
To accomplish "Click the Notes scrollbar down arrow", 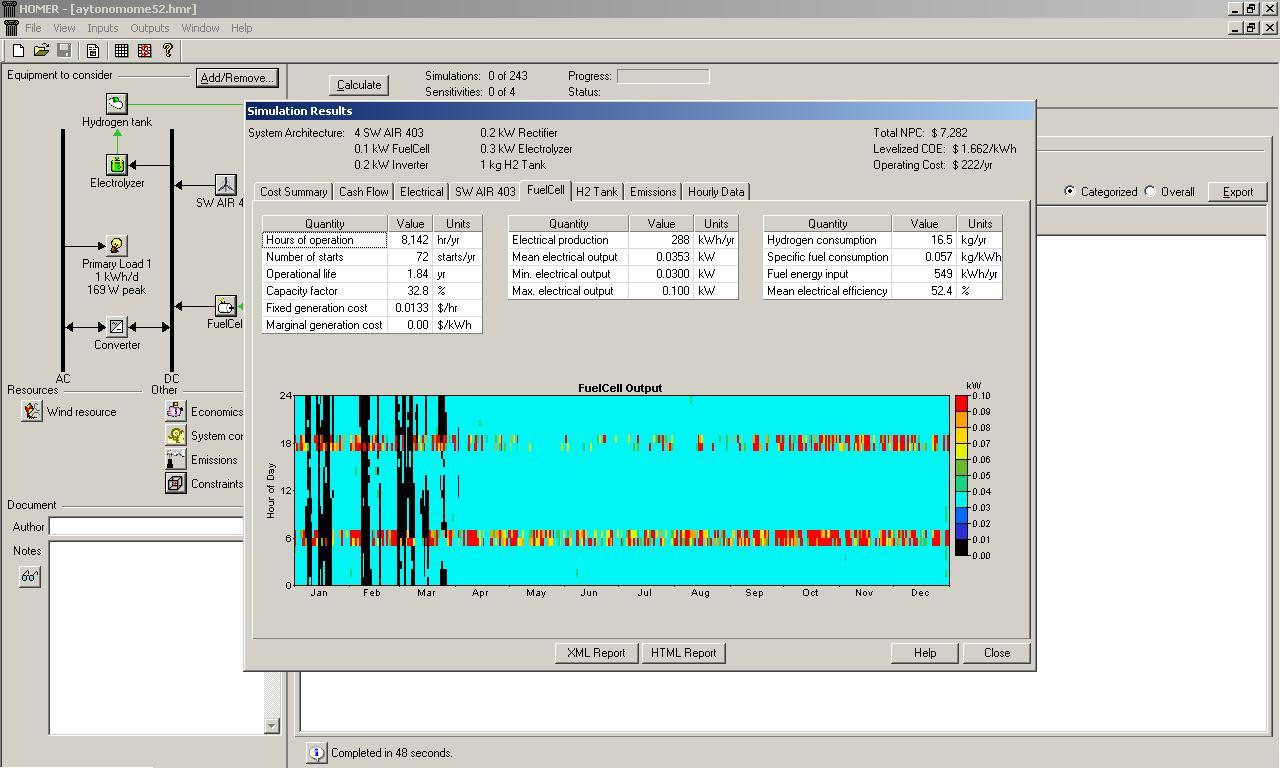I will point(271,726).
